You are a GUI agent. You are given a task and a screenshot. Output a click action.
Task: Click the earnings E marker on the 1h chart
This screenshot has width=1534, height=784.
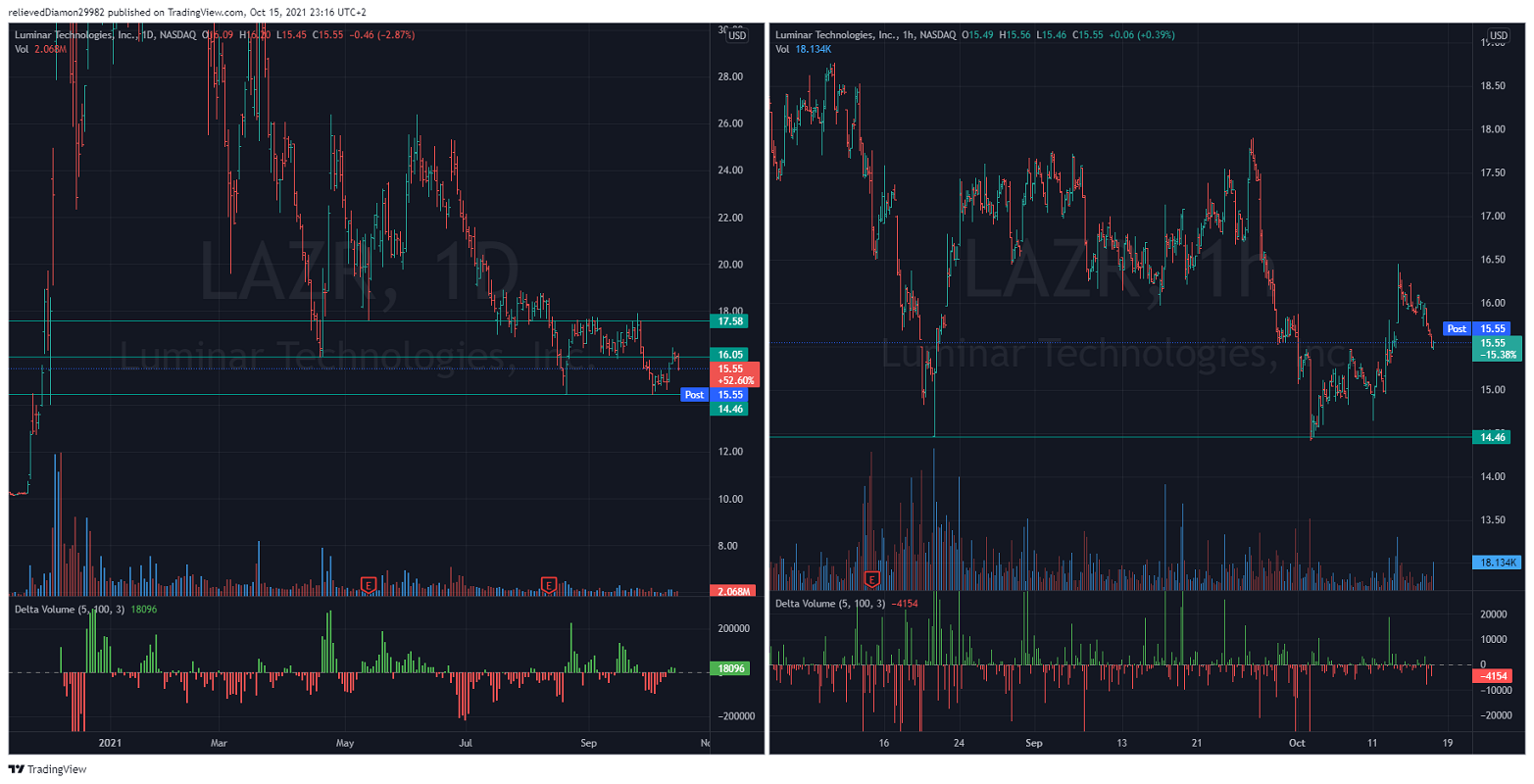coord(873,578)
